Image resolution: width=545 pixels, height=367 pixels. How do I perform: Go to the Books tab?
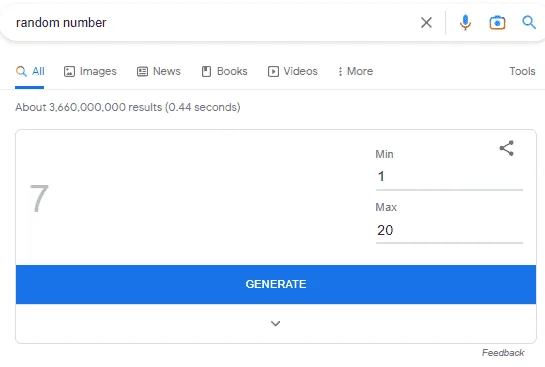point(225,71)
